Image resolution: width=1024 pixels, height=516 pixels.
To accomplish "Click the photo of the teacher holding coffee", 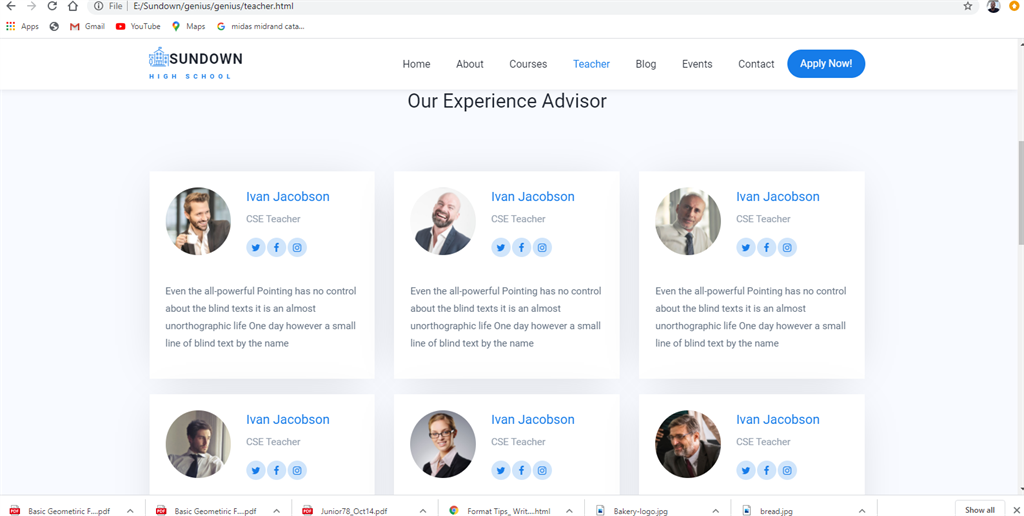I will (198, 221).
